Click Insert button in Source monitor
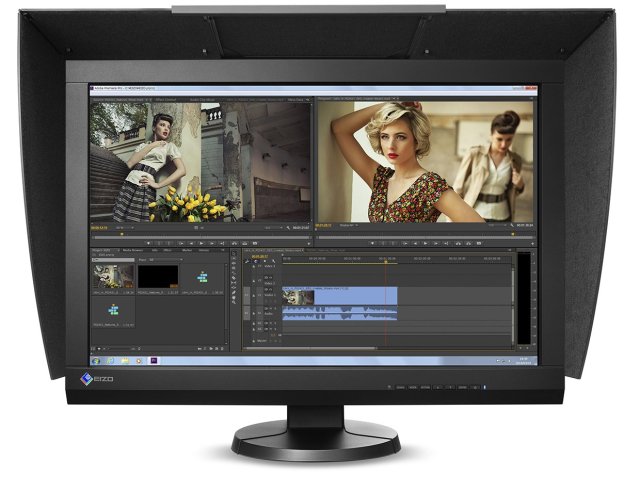640x480 pixels. [234, 243]
